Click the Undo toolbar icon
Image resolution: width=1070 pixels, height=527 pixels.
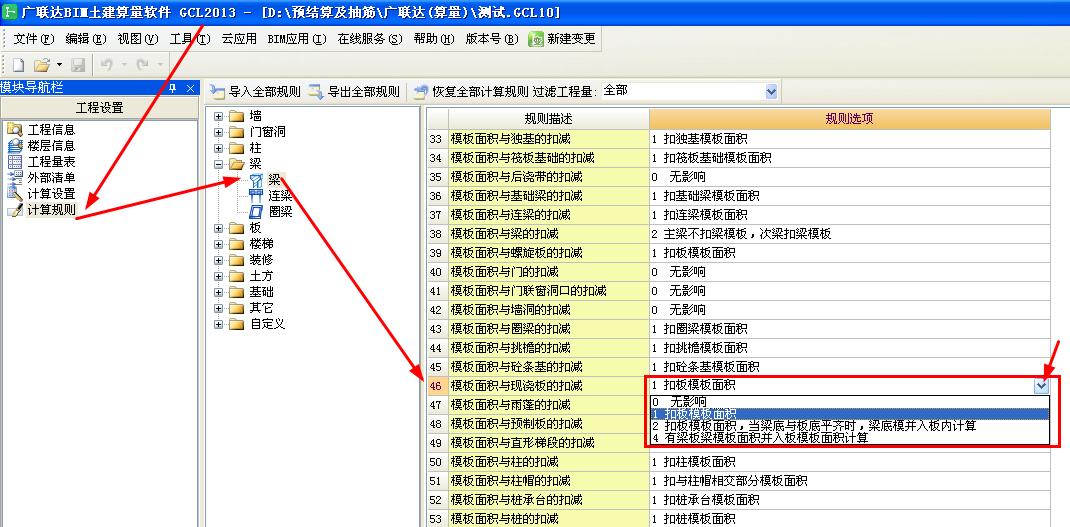tap(106, 65)
